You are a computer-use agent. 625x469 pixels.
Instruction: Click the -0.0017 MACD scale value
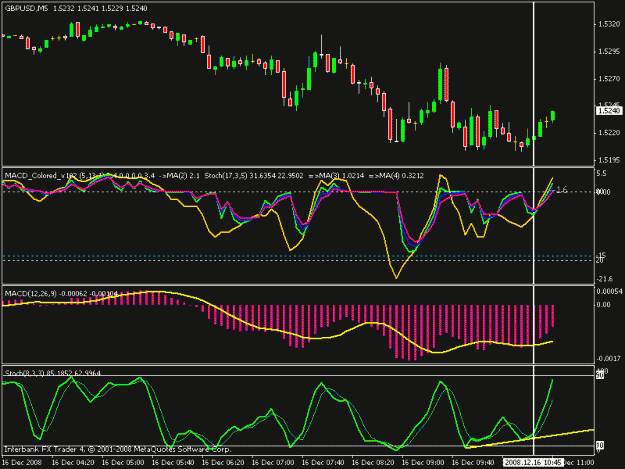609,359
